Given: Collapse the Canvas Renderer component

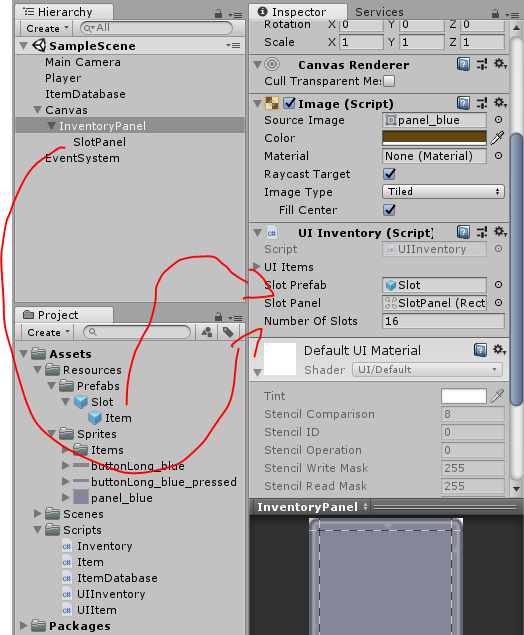Looking at the screenshot, I should coord(257,64).
